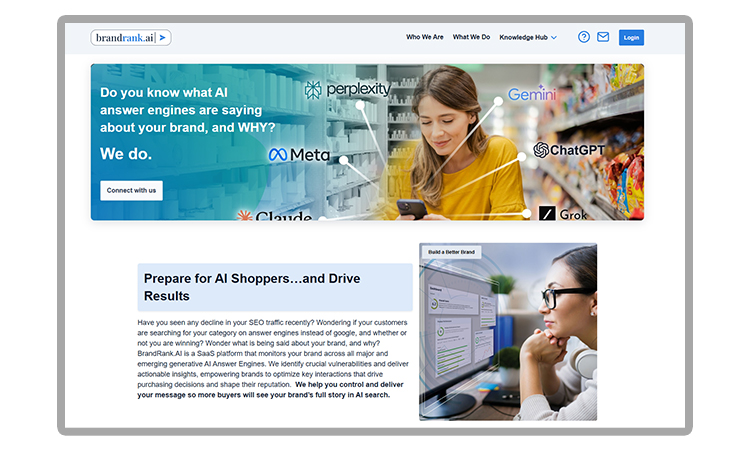Image resolution: width=750 pixels, height=450 pixels.
Task: Click the woman at monitor image
Action: tap(508, 332)
